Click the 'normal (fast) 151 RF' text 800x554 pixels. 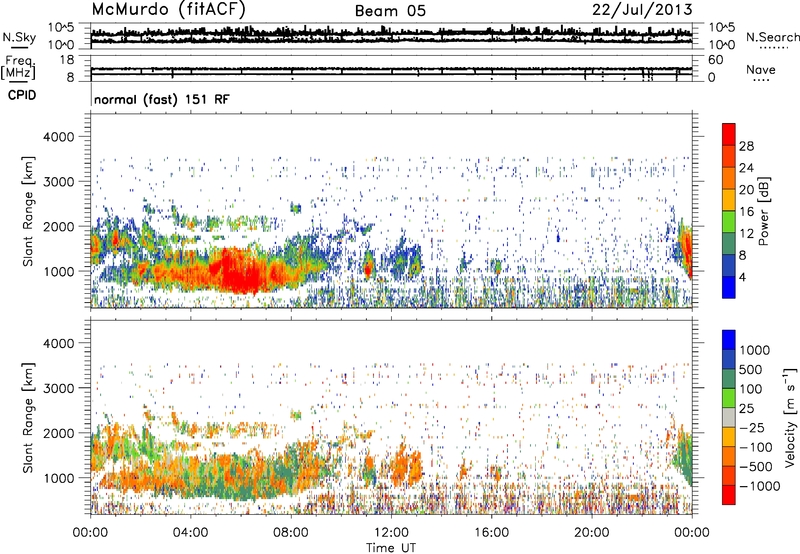(162, 99)
